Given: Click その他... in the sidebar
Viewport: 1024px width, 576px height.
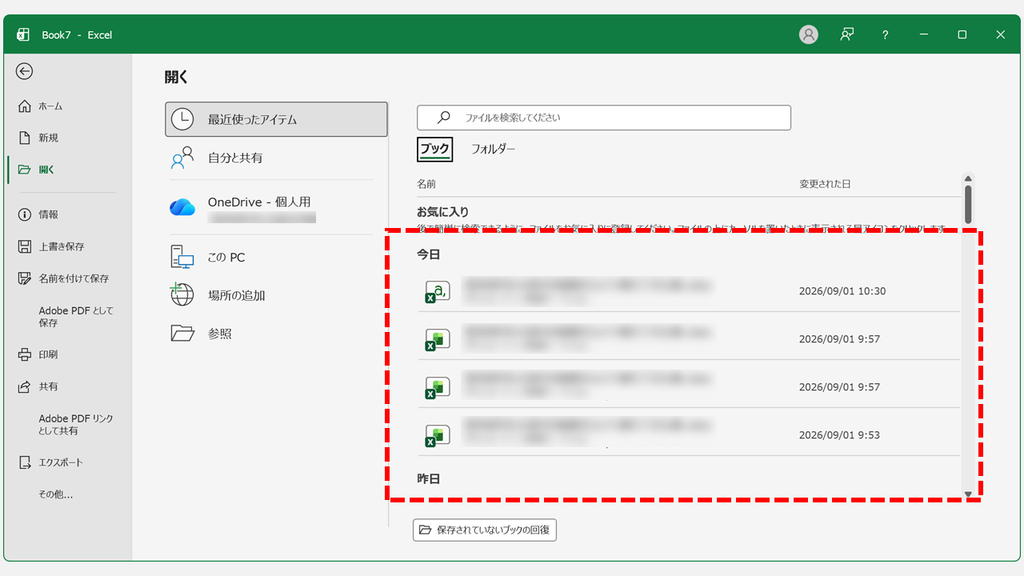Looking at the screenshot, I should tap(56, 494).
